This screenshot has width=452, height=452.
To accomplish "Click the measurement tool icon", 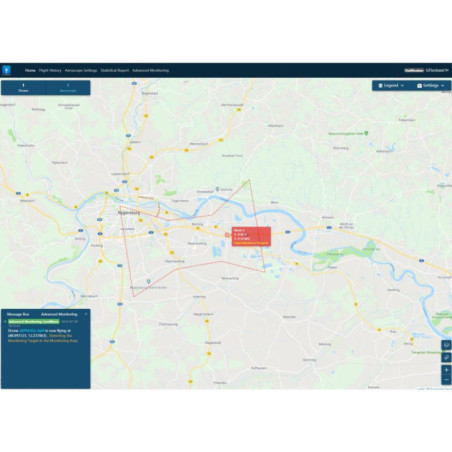I will (446, 357).
